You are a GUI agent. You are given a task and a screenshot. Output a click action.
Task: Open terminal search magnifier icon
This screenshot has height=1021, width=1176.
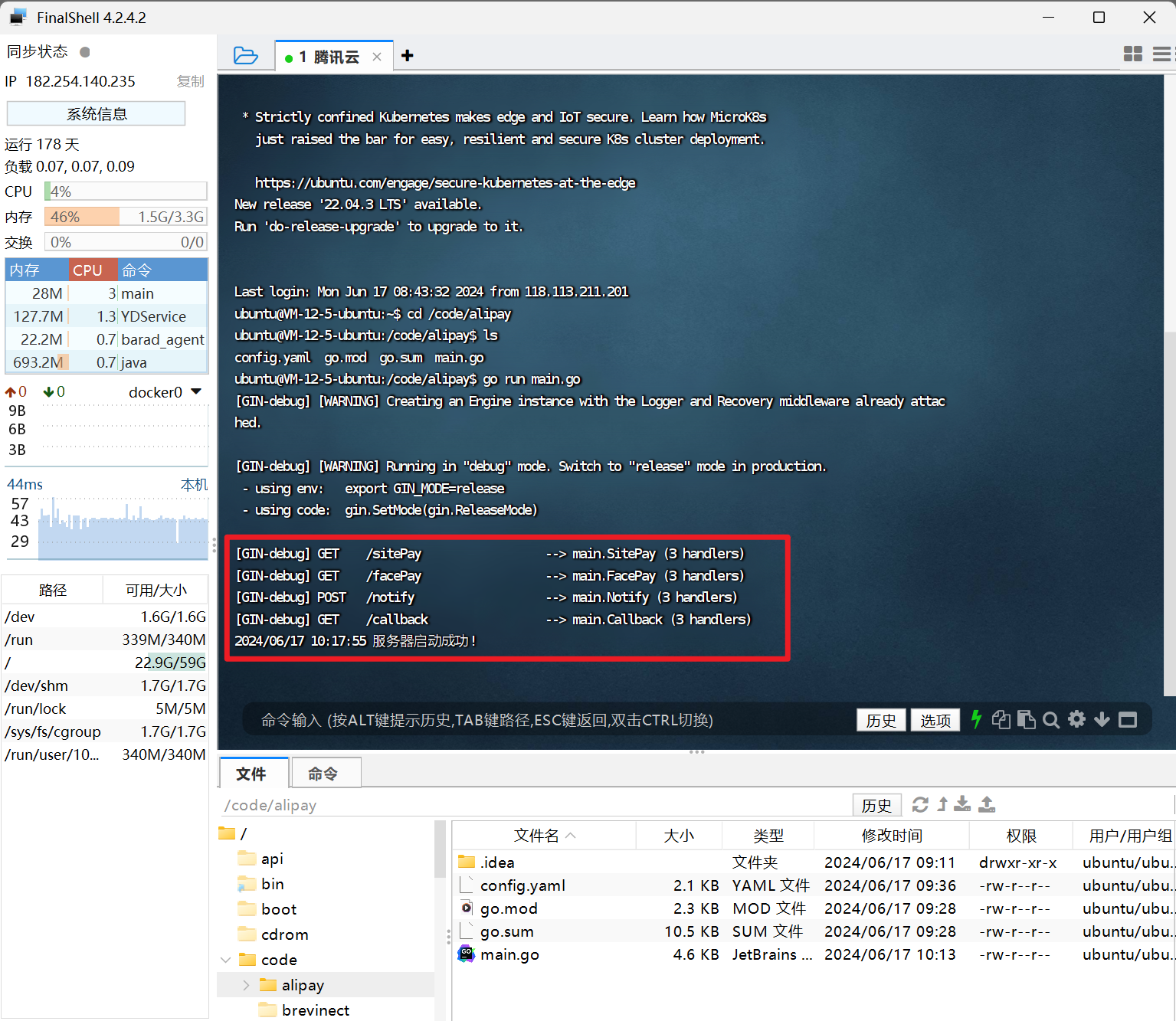click(1051, 720)
